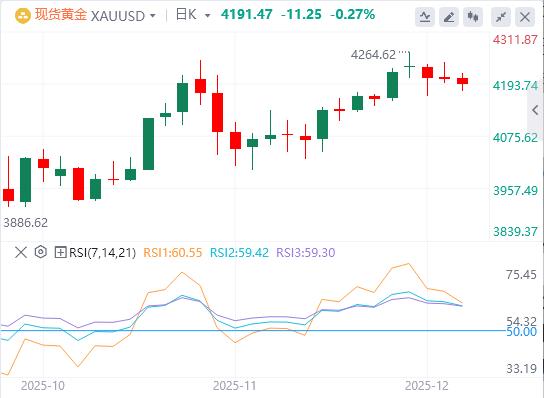
Task: Click the price change -11.25
Action: (301, 15)
